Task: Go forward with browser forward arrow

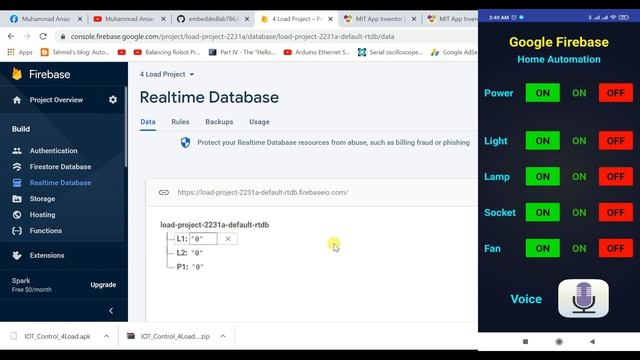Action: point(27,36)
